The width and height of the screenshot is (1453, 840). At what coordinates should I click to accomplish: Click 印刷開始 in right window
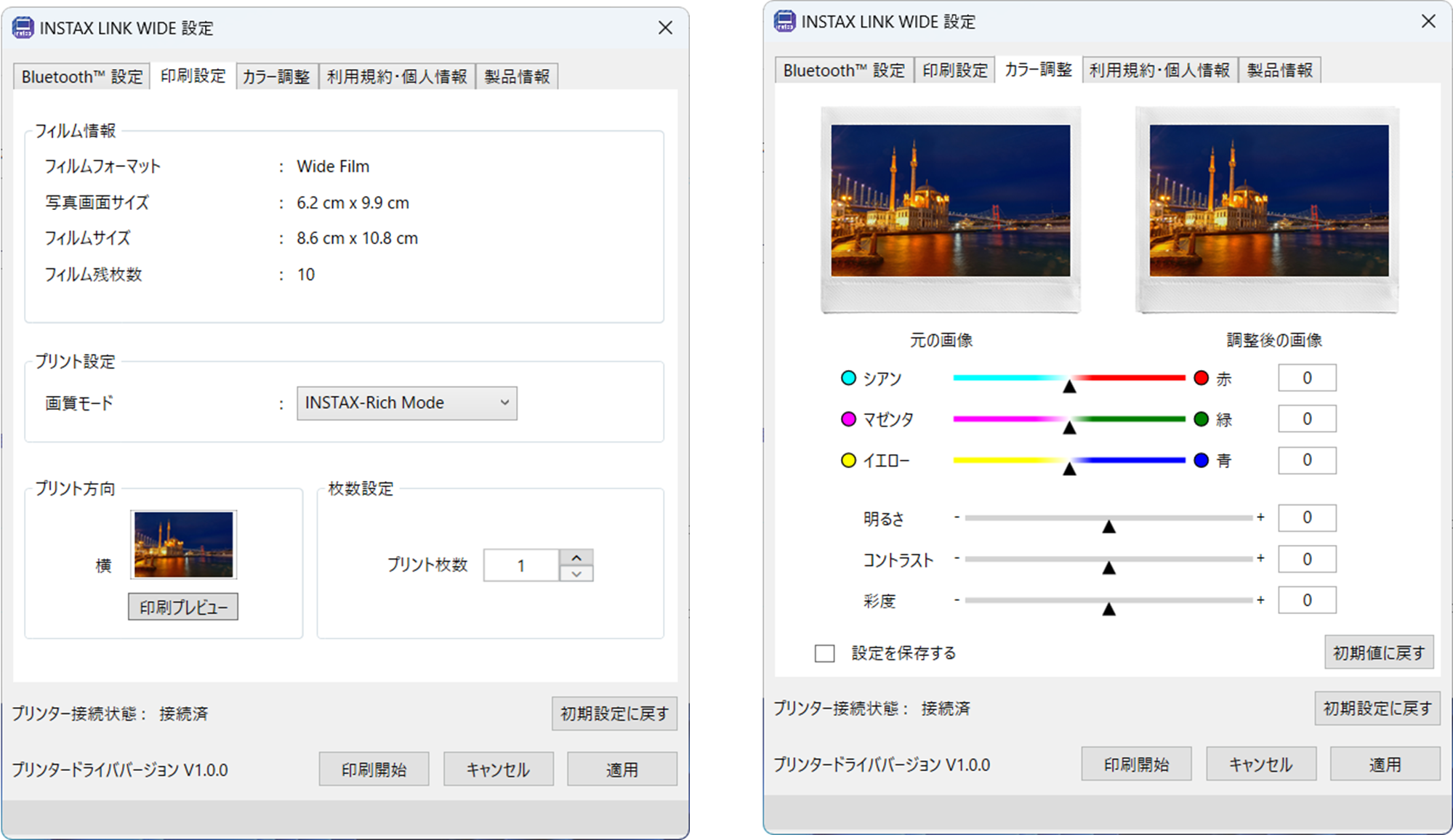[x=1136, y=764]
